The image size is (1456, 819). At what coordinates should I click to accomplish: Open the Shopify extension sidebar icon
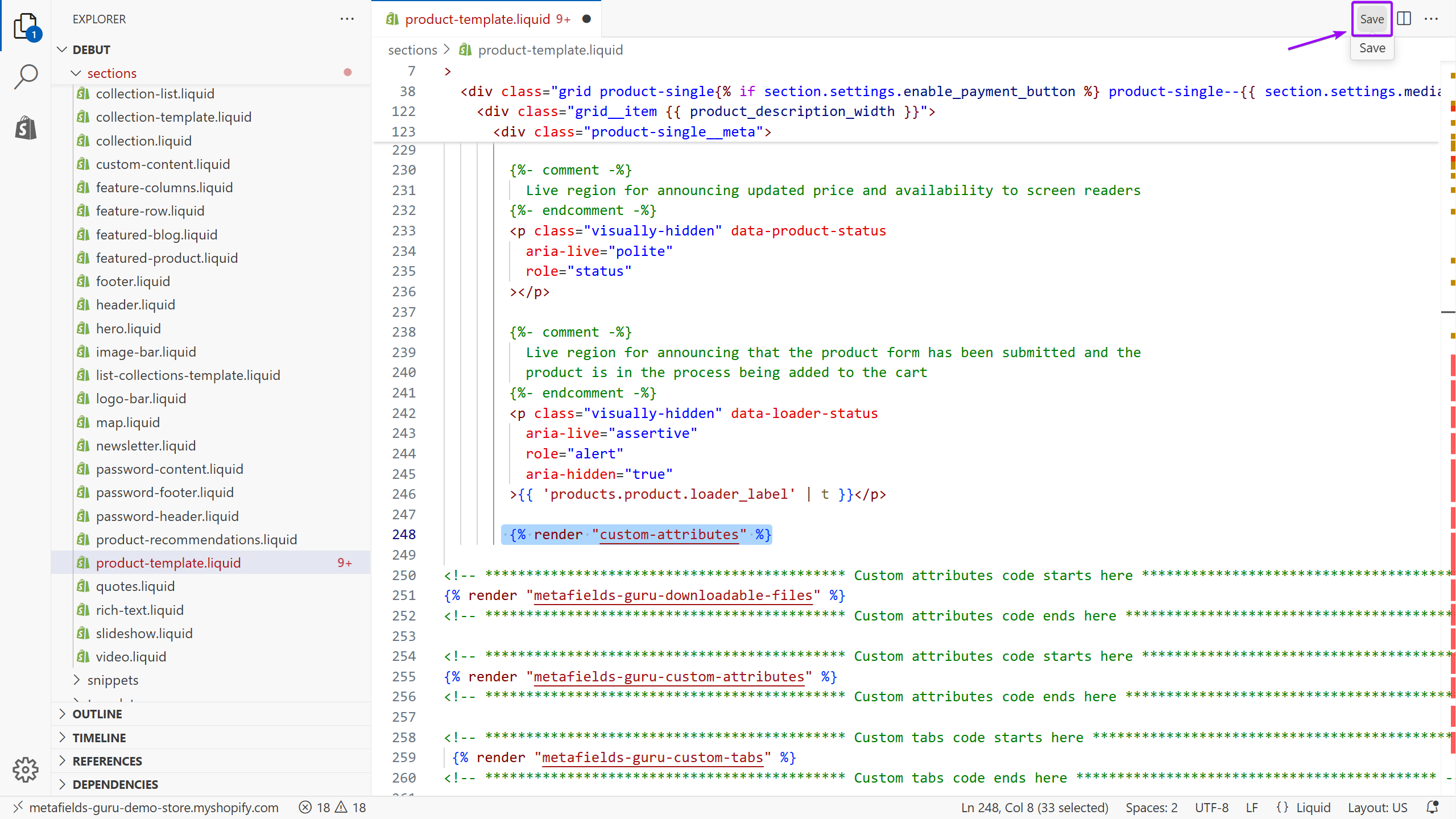tap(26, 128)
